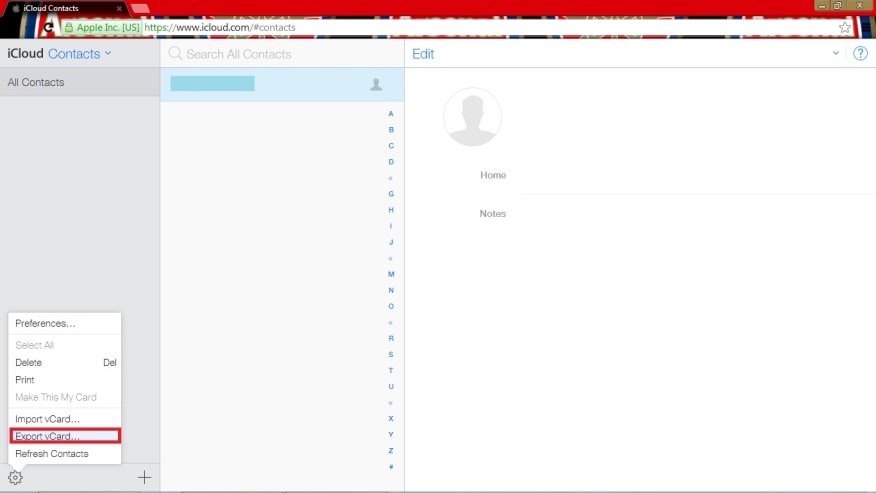Select the All Contacts group
This screenshot has height=493, width=876.
[80, 82]
